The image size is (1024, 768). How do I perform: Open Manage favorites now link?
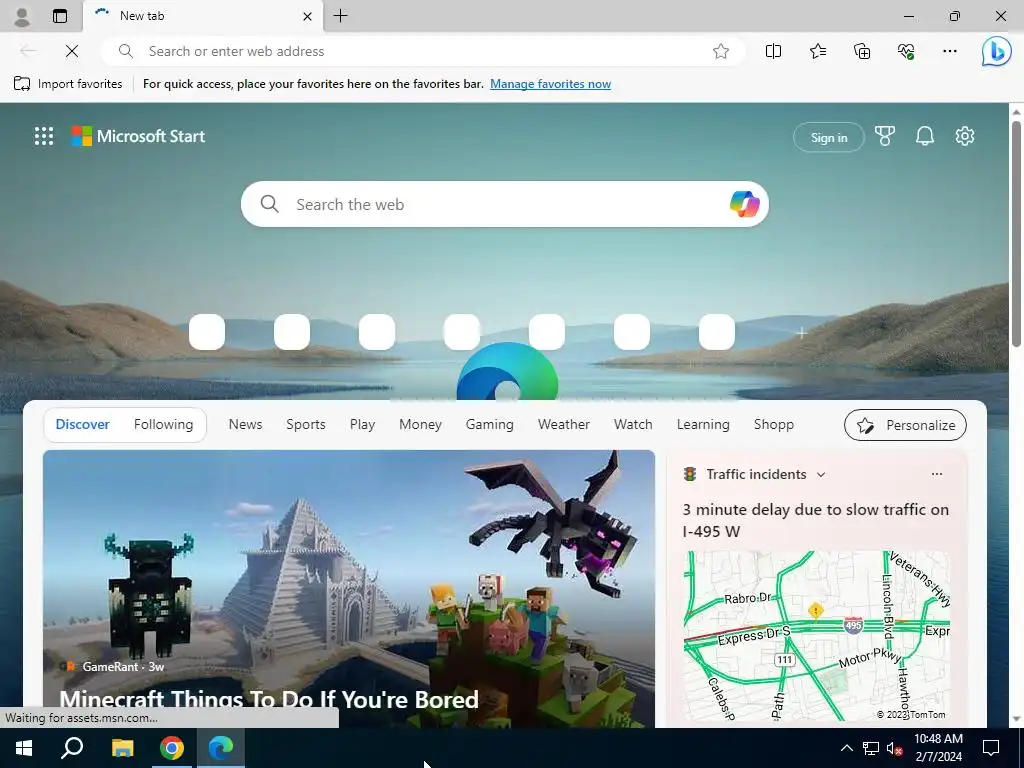coord(551,84)
